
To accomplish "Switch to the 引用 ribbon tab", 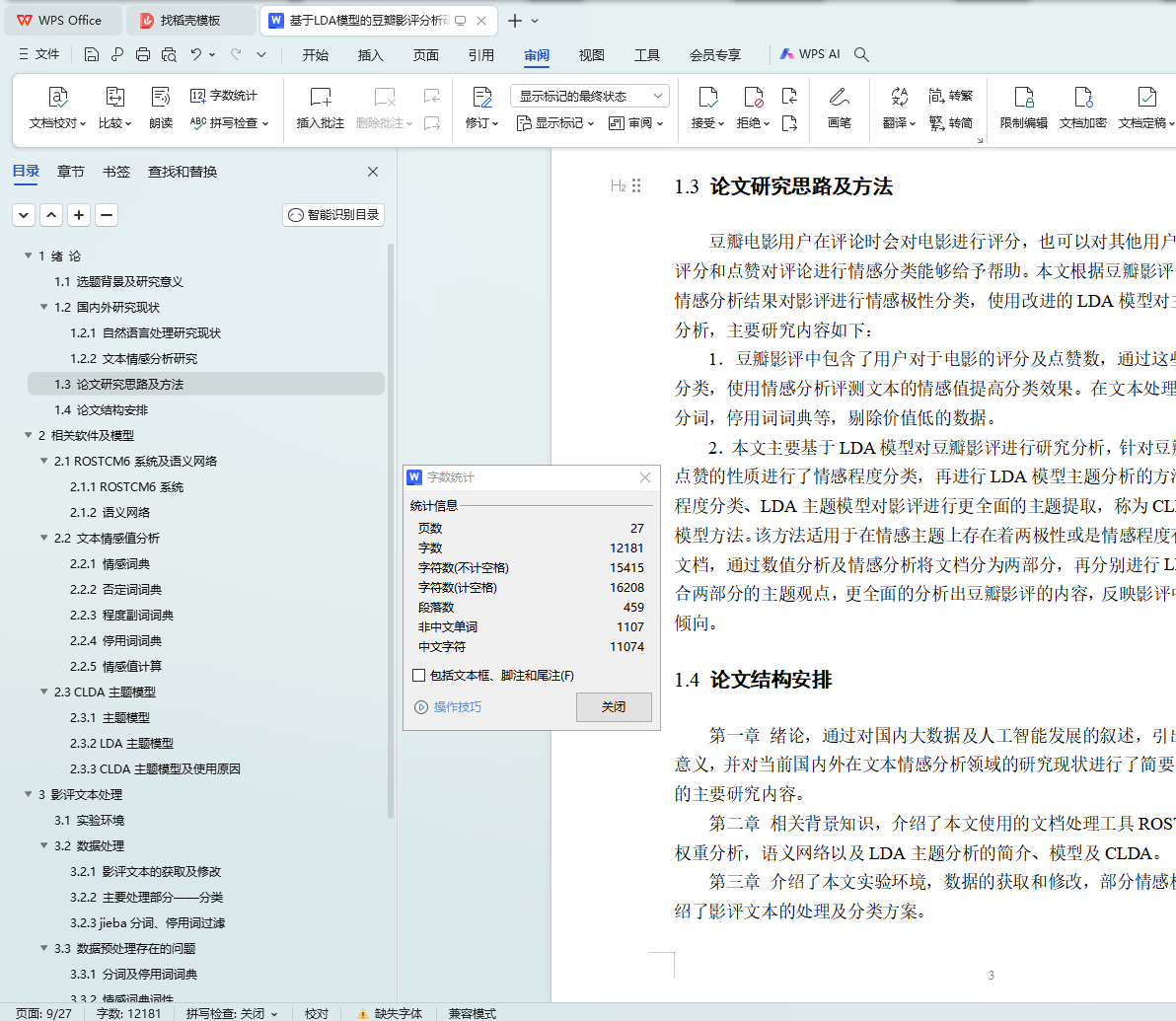I will 480,55.
